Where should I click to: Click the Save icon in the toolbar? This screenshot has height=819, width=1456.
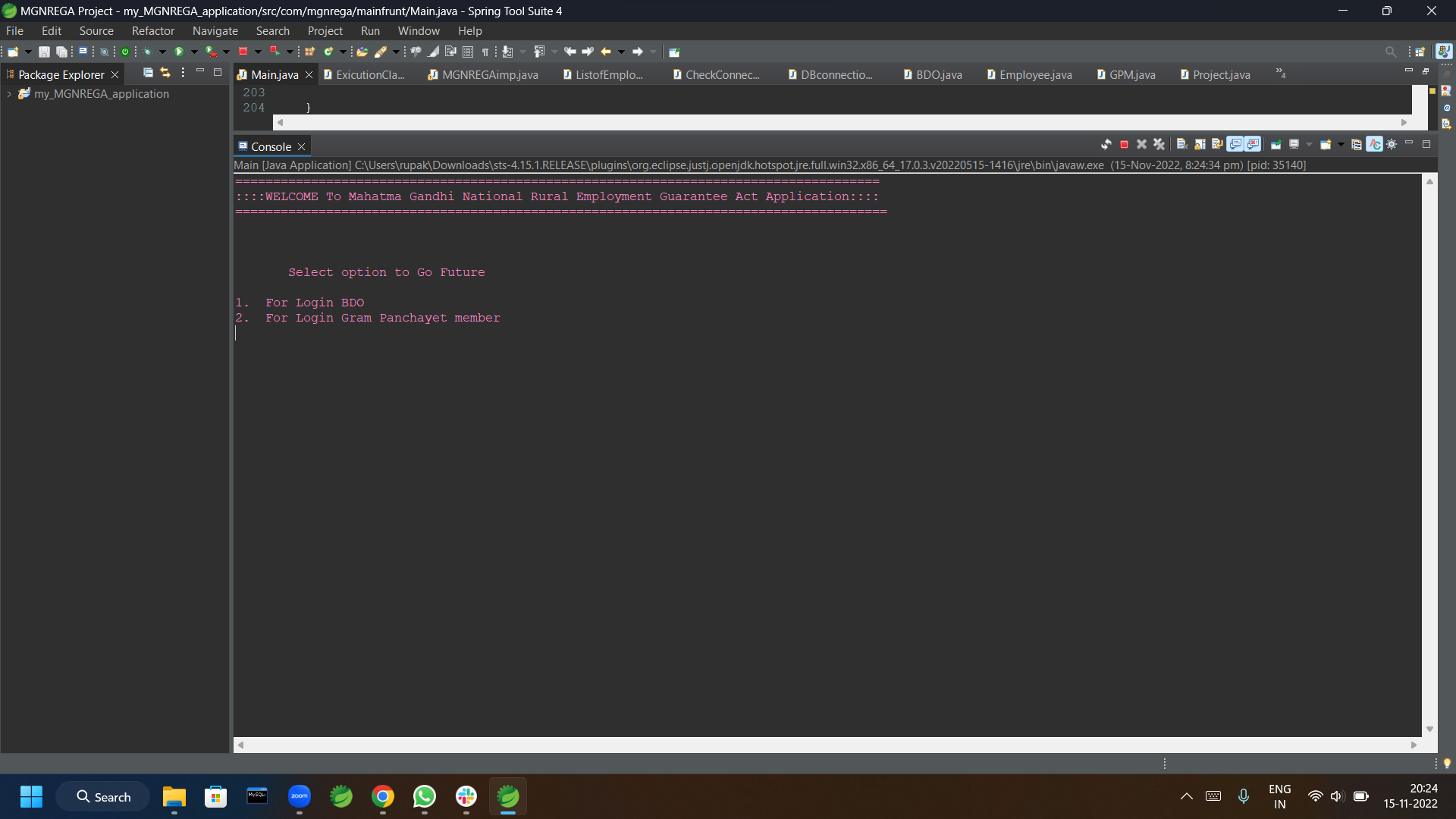[44, 52]
